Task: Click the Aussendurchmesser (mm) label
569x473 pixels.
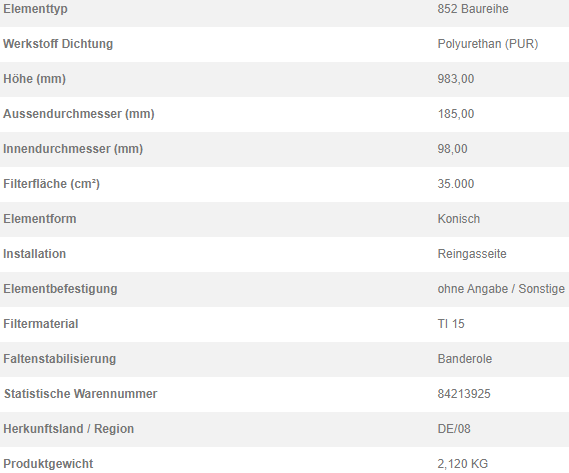Action: (x=79, y=114)
